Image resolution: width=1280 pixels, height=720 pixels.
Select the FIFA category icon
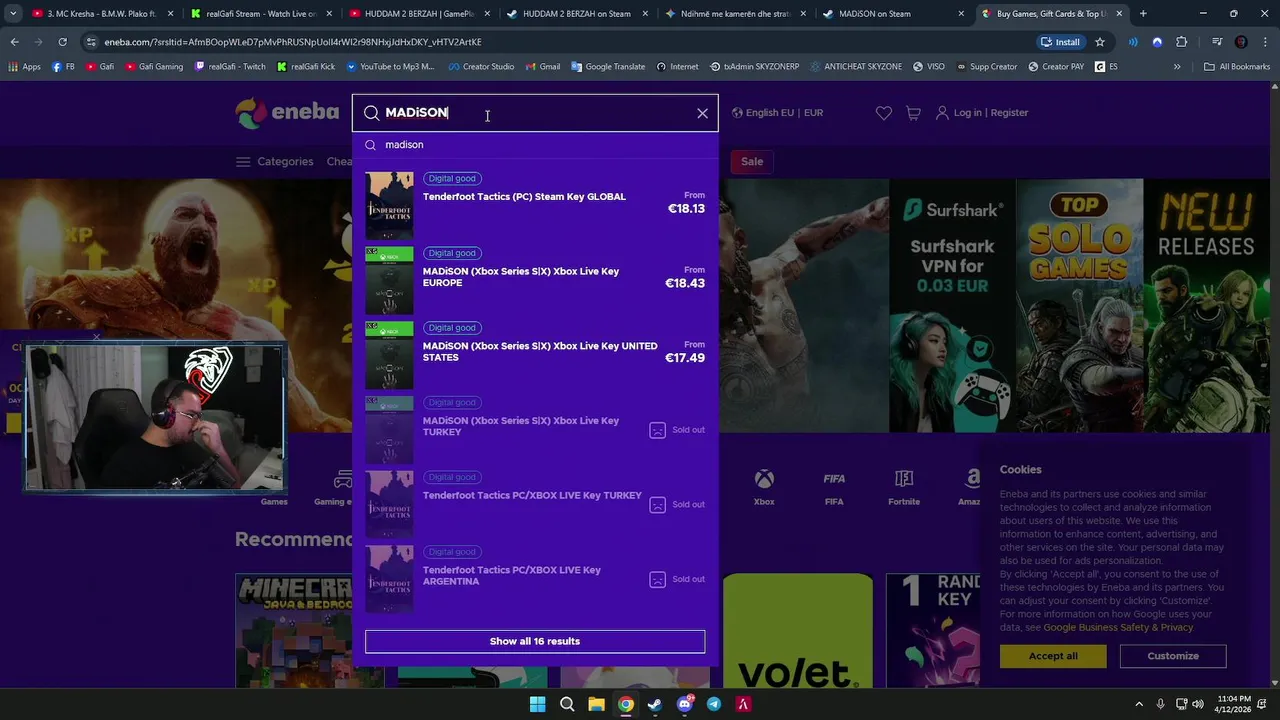click(834, 487)
